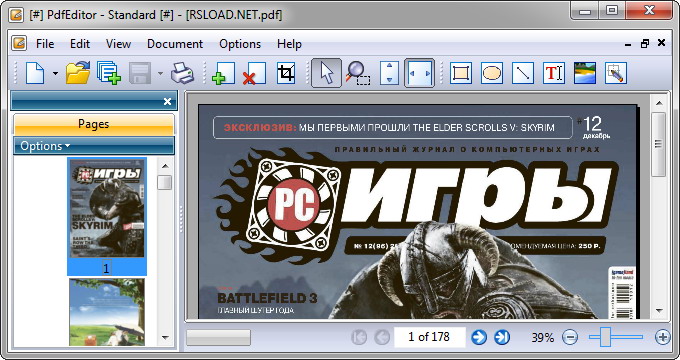Click the vertical scrollbar thumb of the document view
The width and height of the screenshot is (680, 360).
(659, 144)
